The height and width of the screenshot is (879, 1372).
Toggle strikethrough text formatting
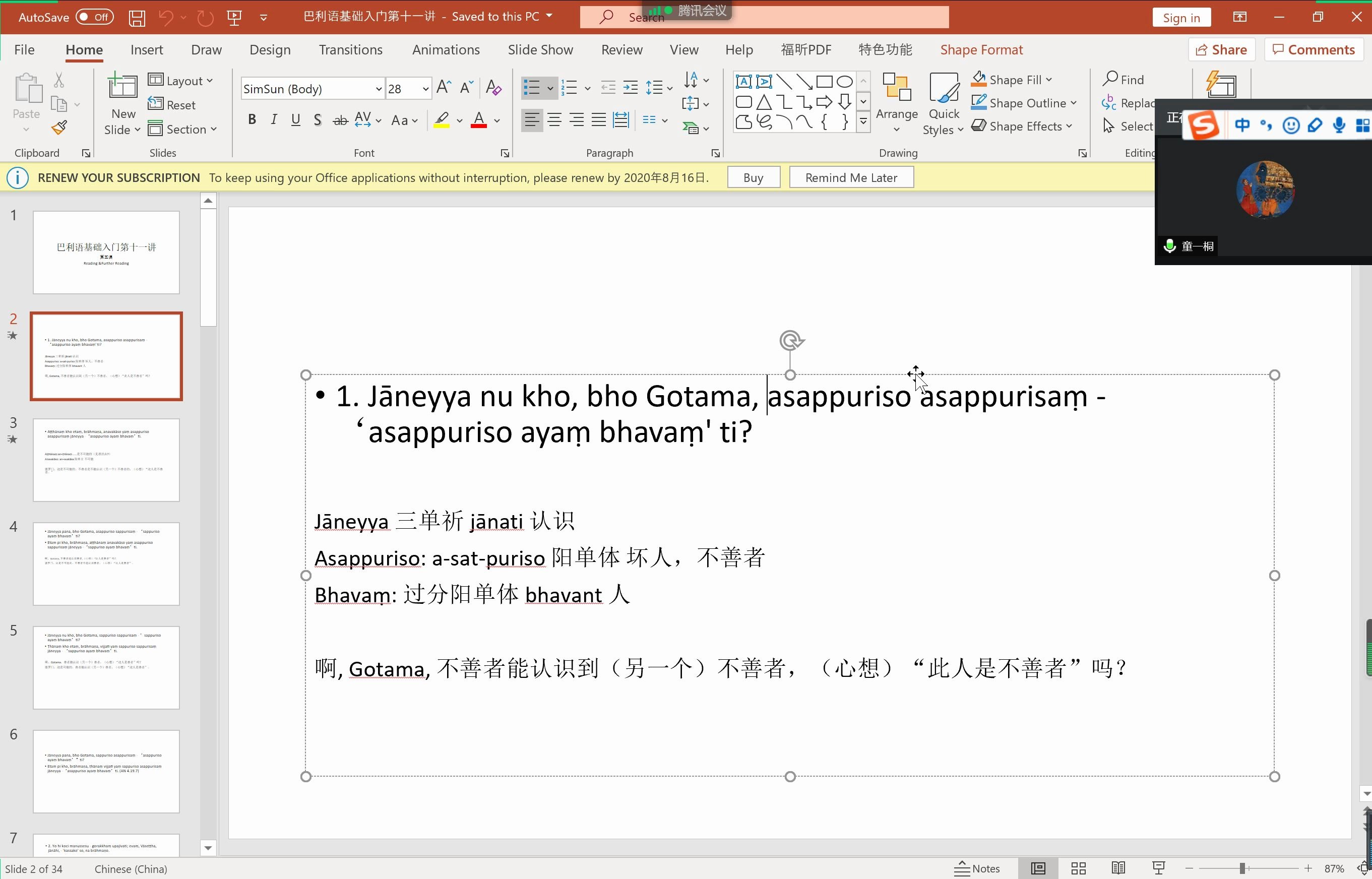pyautogui.click(x=341, y=120)
